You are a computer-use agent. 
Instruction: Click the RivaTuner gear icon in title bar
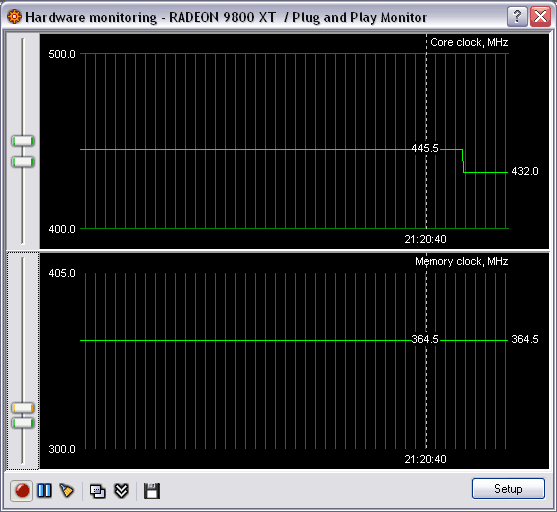(x=14, y=17)
